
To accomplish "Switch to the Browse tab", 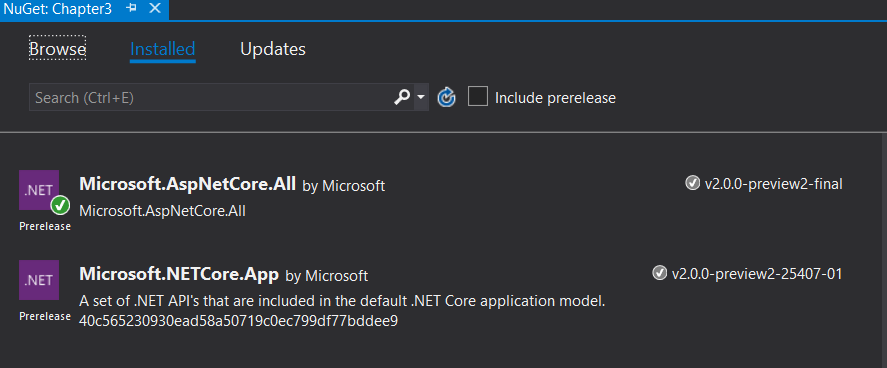I will pos(57,49).
